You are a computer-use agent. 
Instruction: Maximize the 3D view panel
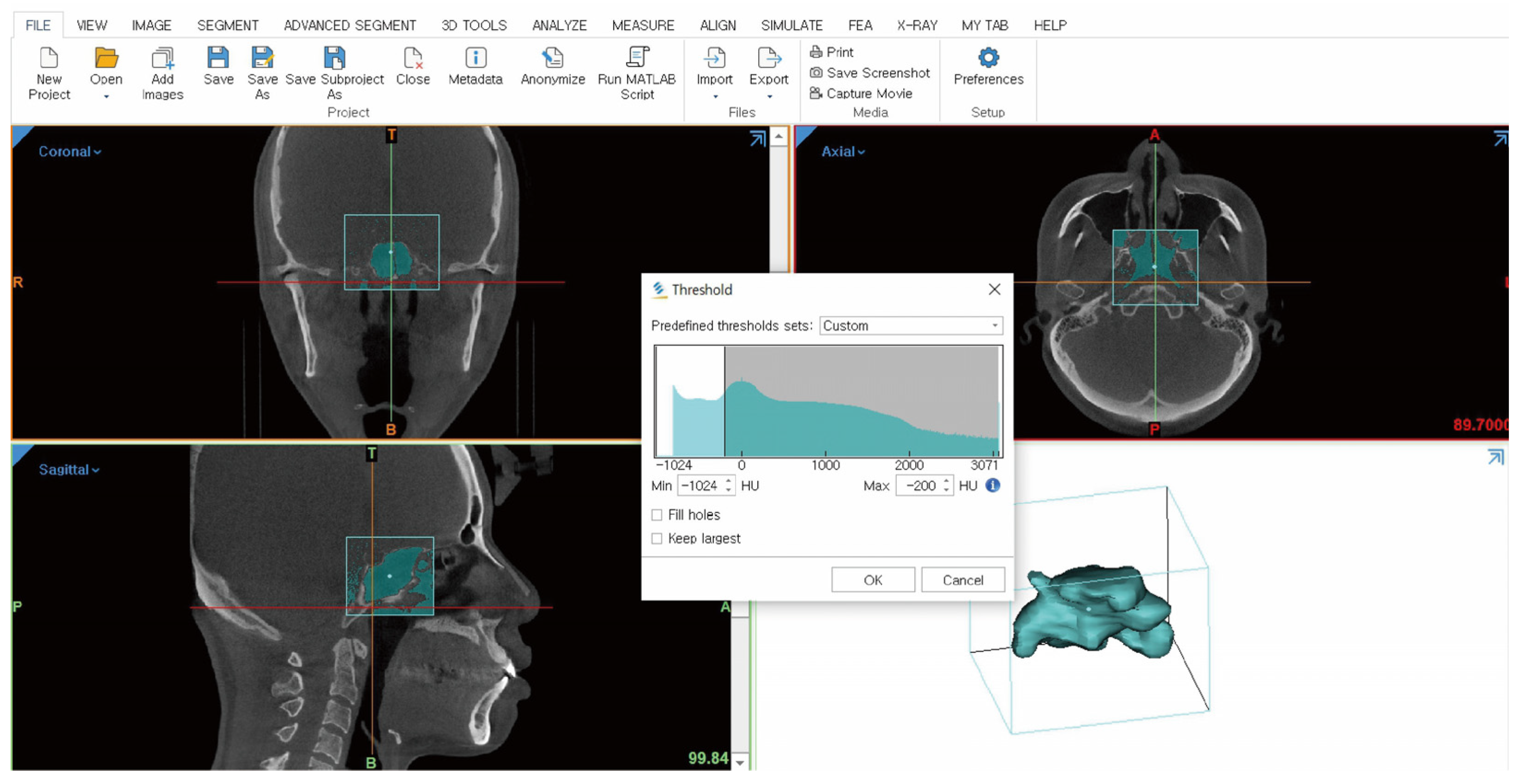pos(1495,457)
